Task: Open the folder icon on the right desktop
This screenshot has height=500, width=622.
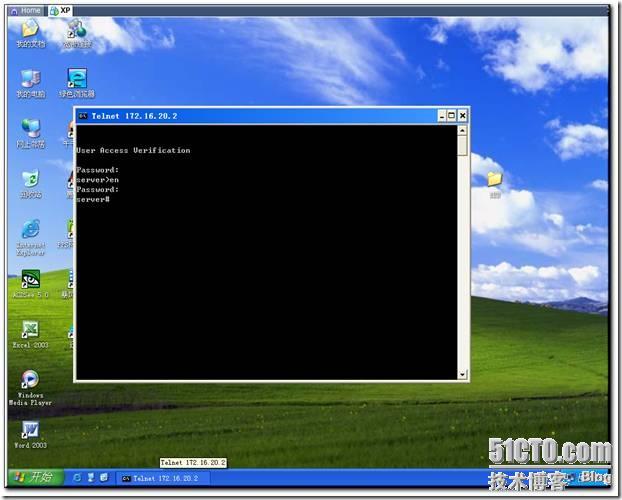Action: pyautogui.click(x=495, y=184)
